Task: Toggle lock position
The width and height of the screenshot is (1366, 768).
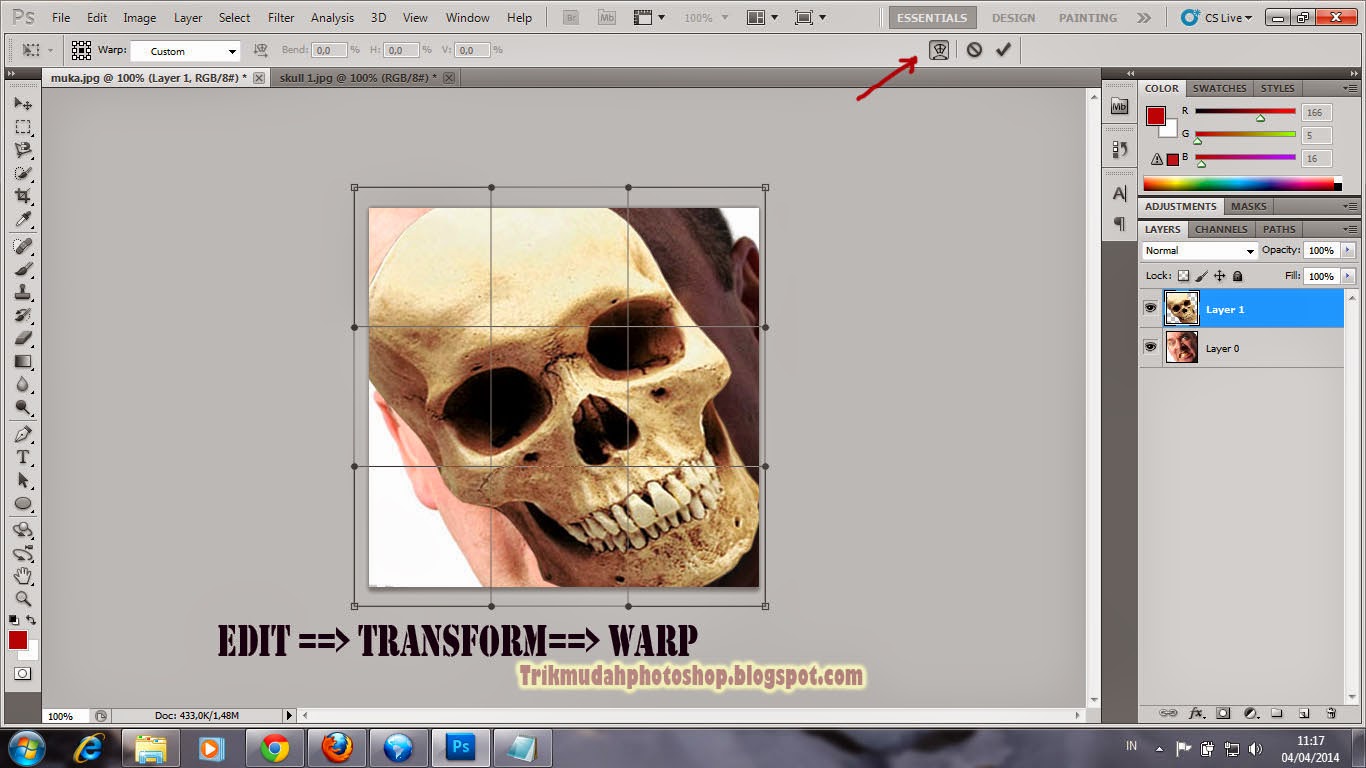Action: [x=1219, y=276]
